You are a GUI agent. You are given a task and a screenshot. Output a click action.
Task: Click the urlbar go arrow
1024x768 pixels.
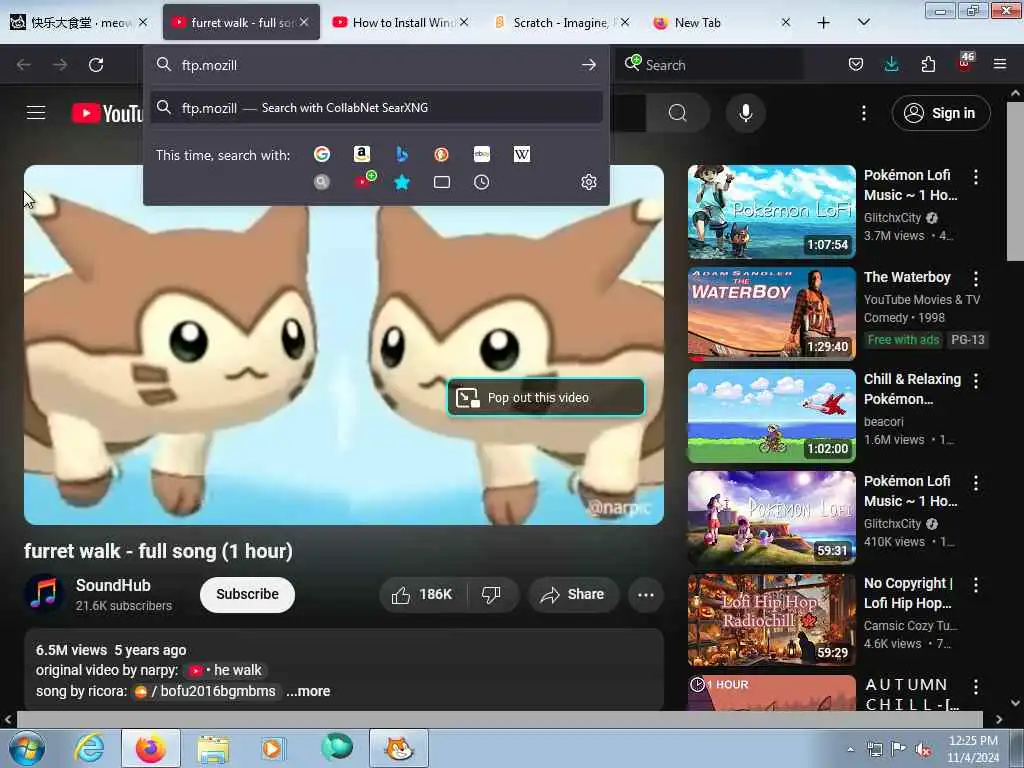pyautogui.click(x=588, y=65)
